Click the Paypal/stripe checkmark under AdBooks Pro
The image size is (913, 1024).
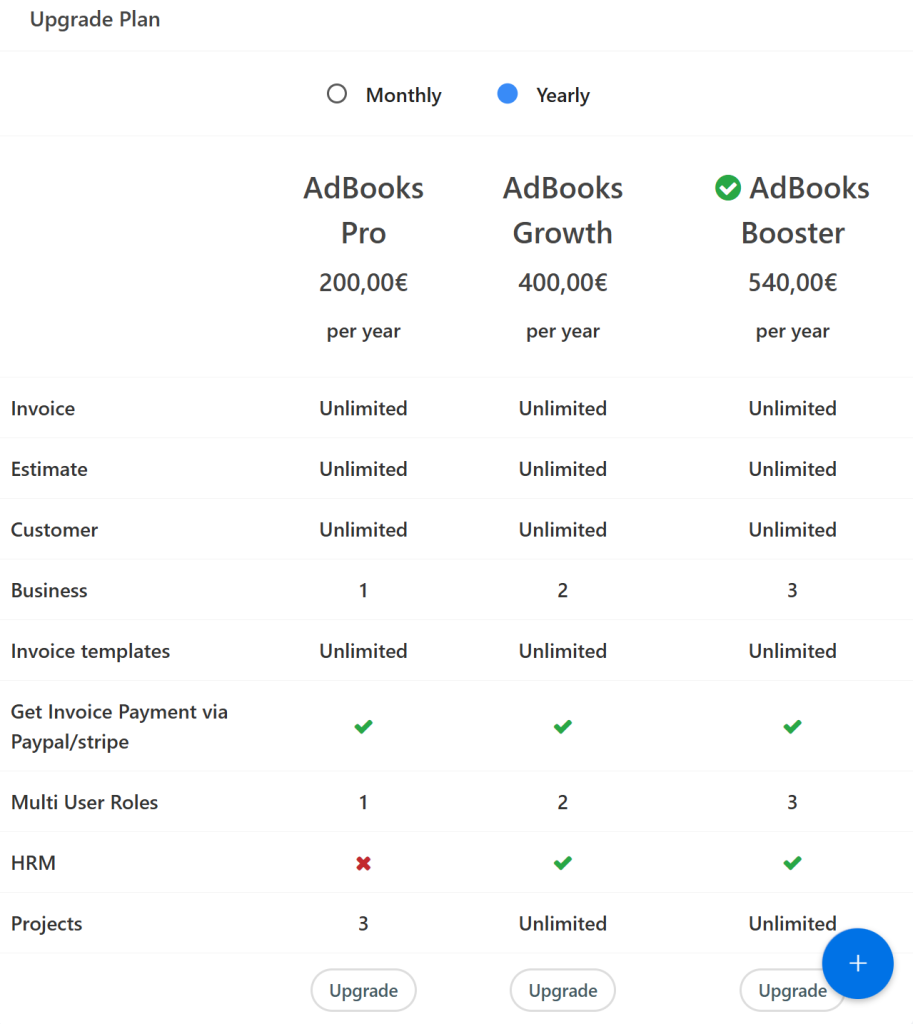point(363,727)
